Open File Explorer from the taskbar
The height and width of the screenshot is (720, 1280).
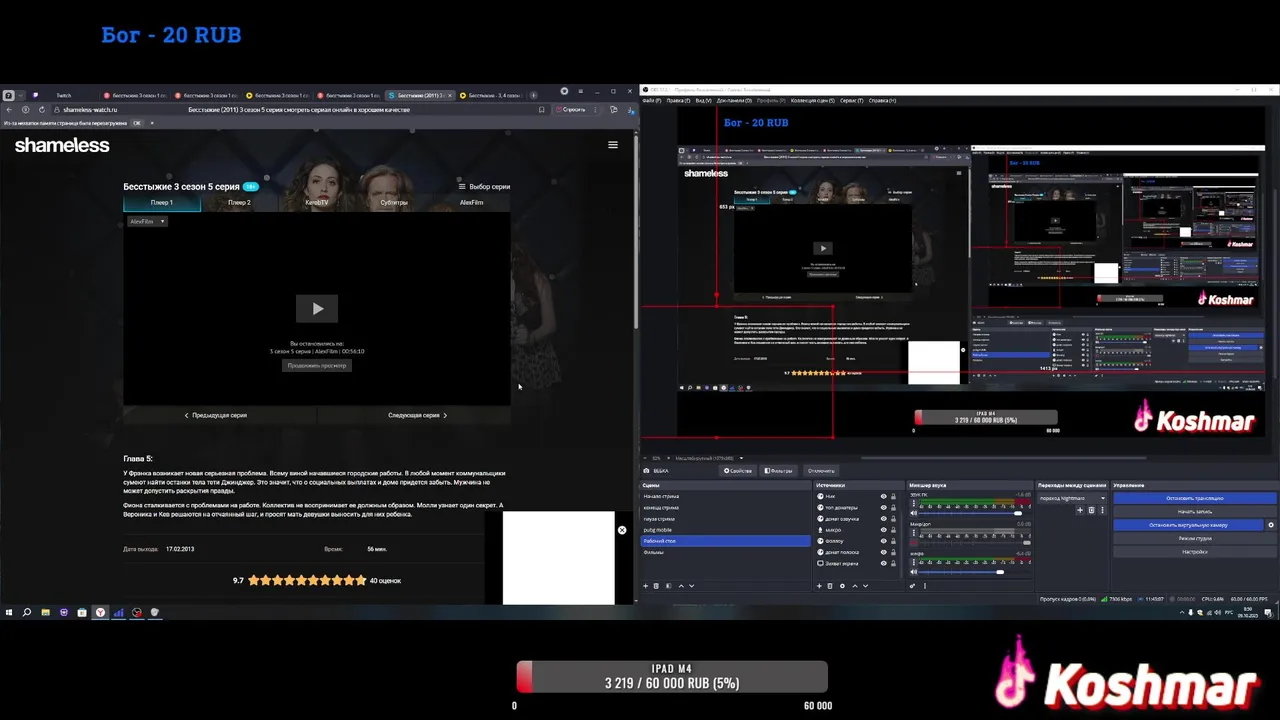45,612
